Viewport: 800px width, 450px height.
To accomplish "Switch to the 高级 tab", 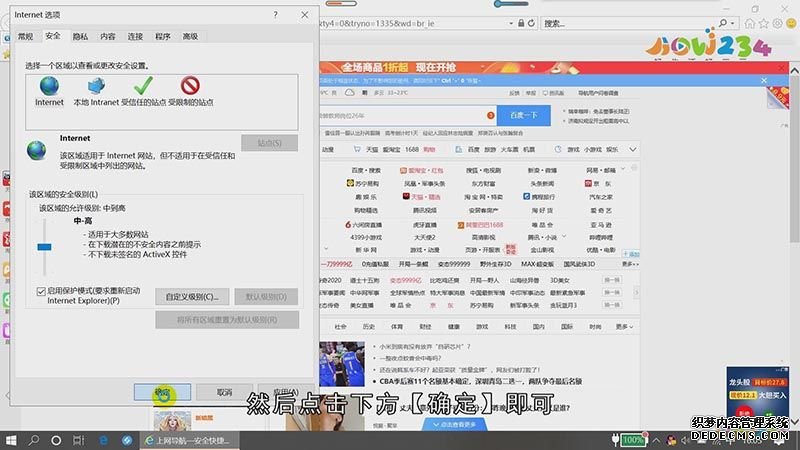I will 190,36.
